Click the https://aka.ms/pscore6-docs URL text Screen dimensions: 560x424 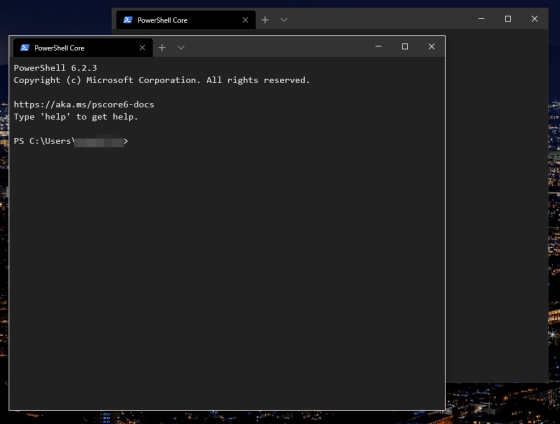tap(84, 105)
